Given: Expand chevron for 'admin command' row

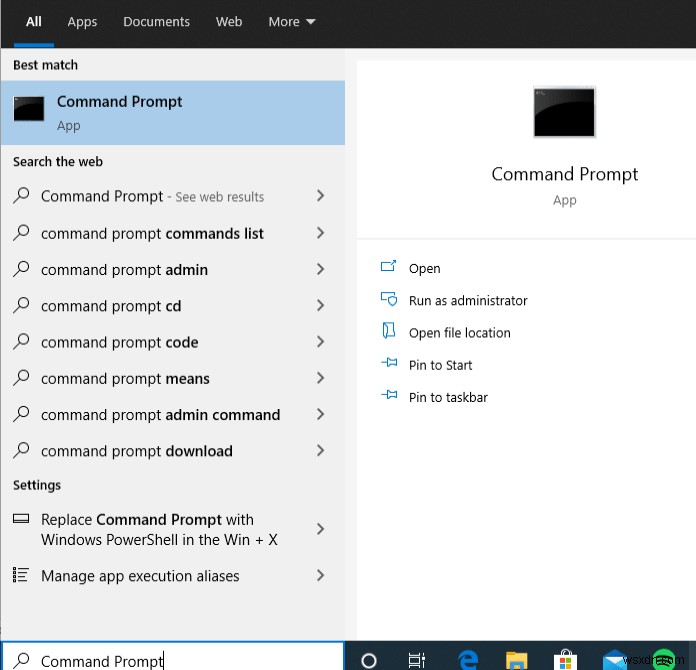Looking at the screenshot, I should (x=320, y=414).
